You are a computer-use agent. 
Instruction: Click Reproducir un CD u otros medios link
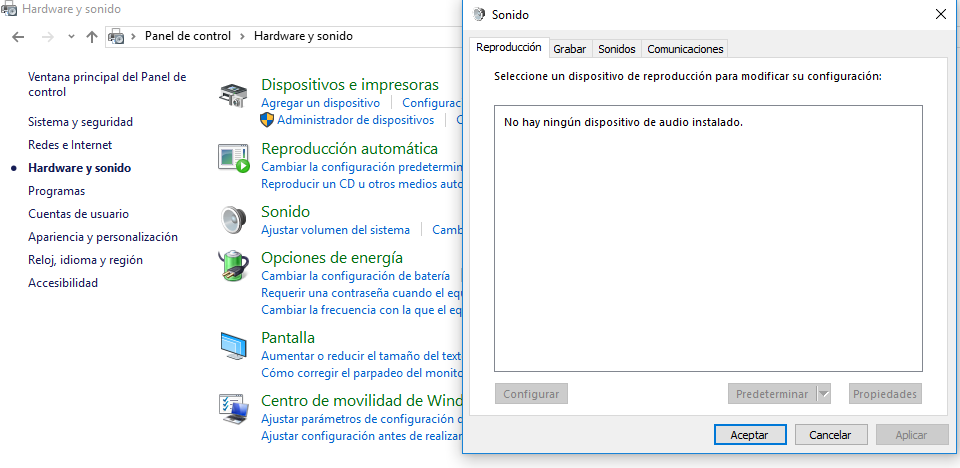361,184
